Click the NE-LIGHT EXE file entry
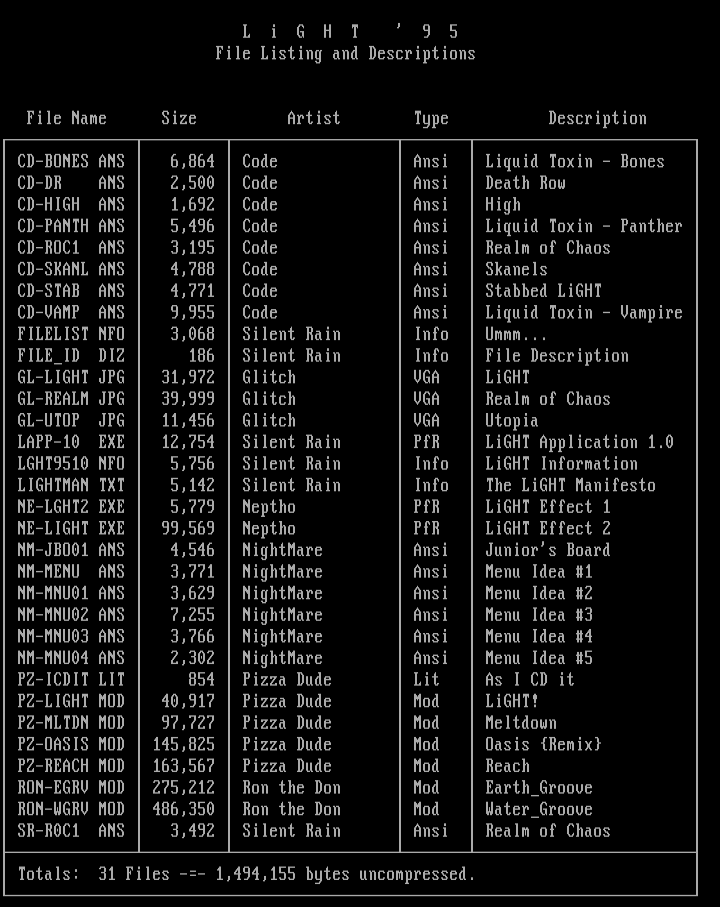 [71, 528]
